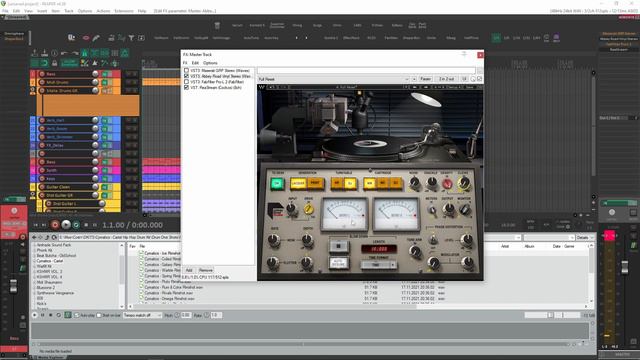Click the plugin Output knob

[449, 209]
